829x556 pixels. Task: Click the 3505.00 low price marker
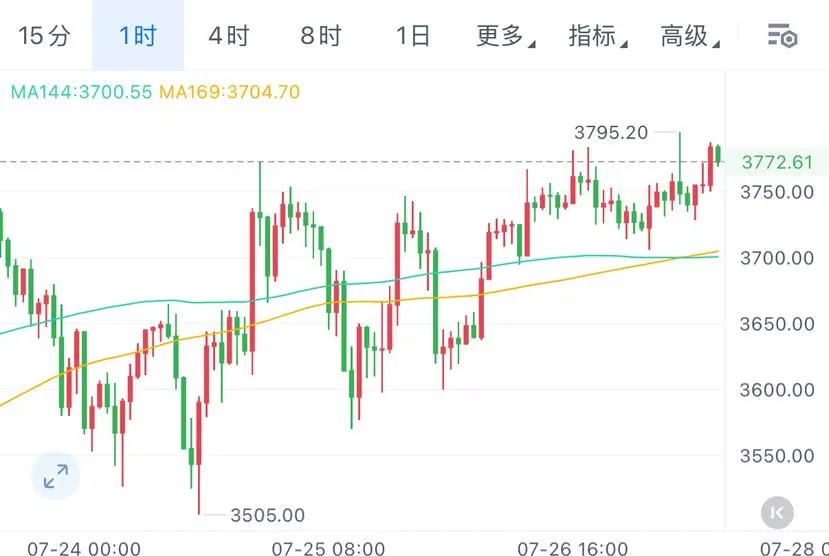[x=268, y=515]
